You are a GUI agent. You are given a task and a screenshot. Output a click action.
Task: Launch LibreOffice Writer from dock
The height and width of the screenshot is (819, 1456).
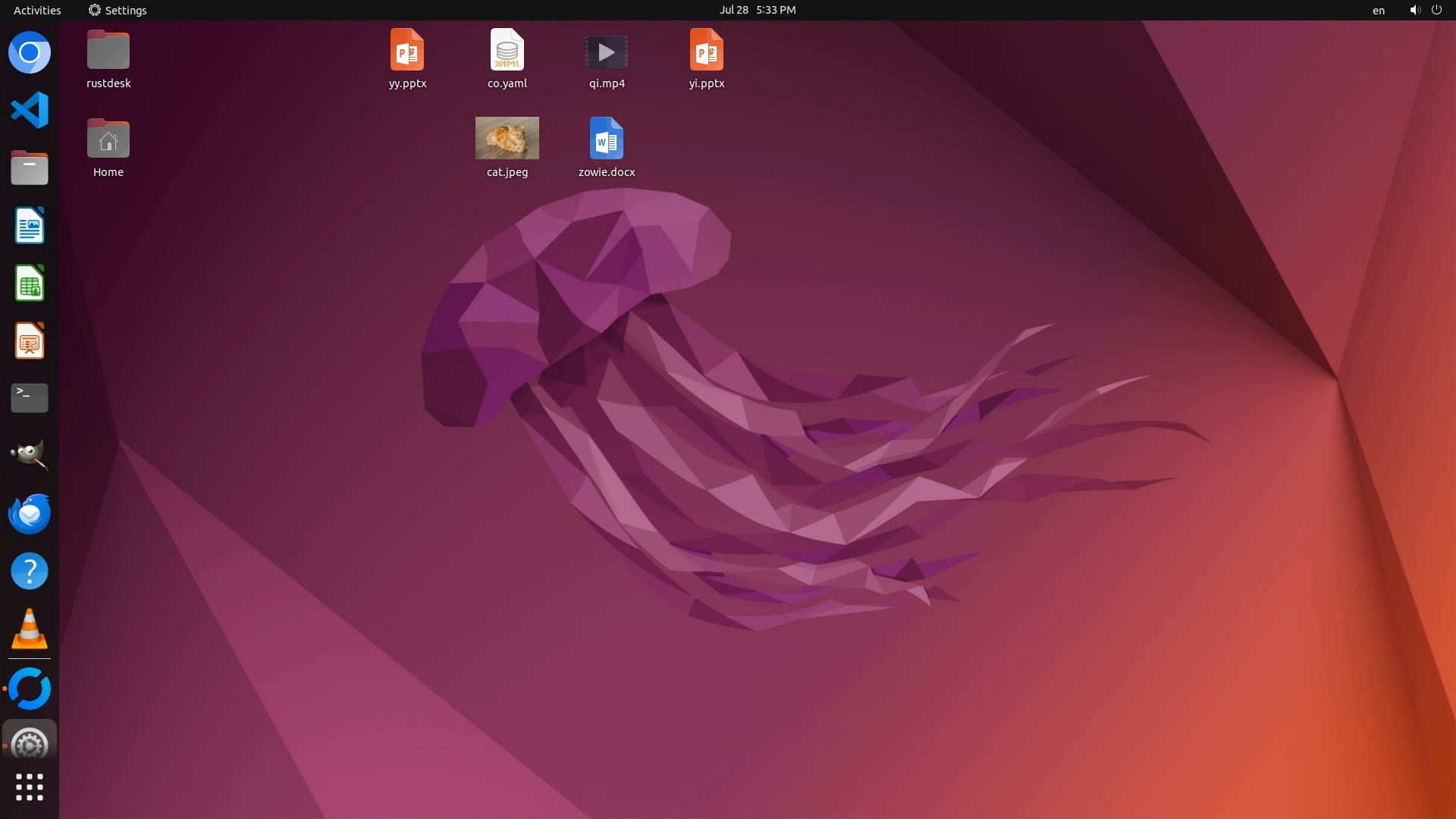tap(30, 225)
